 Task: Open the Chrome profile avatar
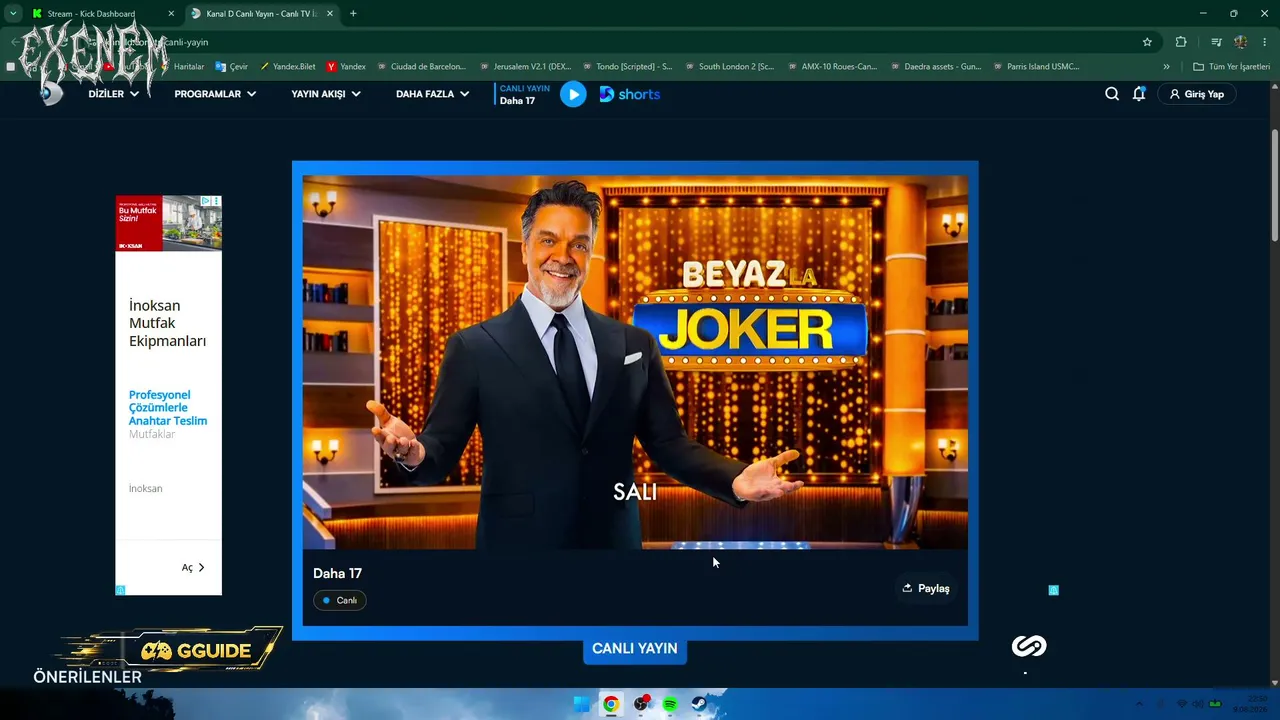tap(1241, 42)
